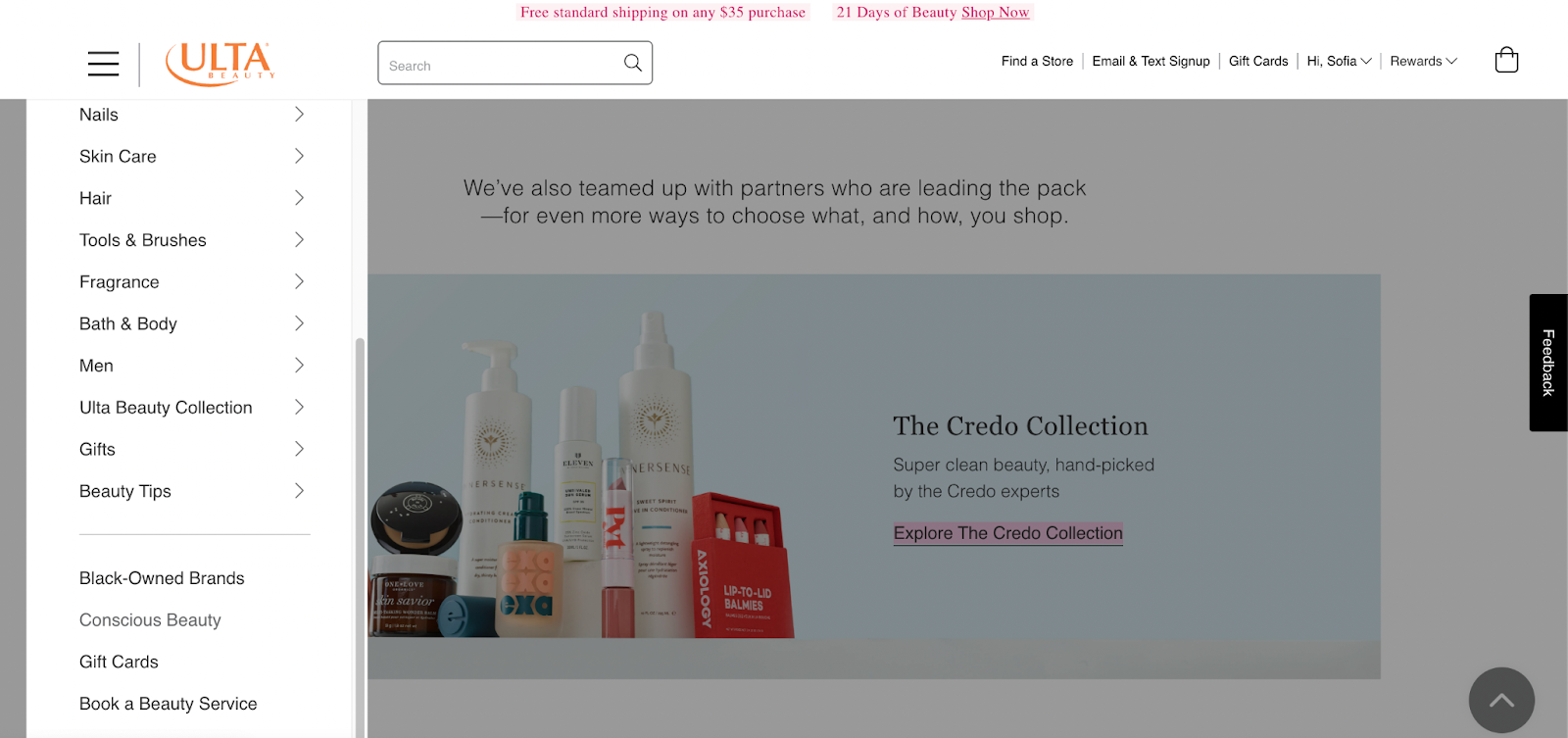1568x738 pixels.
Task: Open the Hi, Sofia account dropdown
Action: click(x=1339, y=61)
